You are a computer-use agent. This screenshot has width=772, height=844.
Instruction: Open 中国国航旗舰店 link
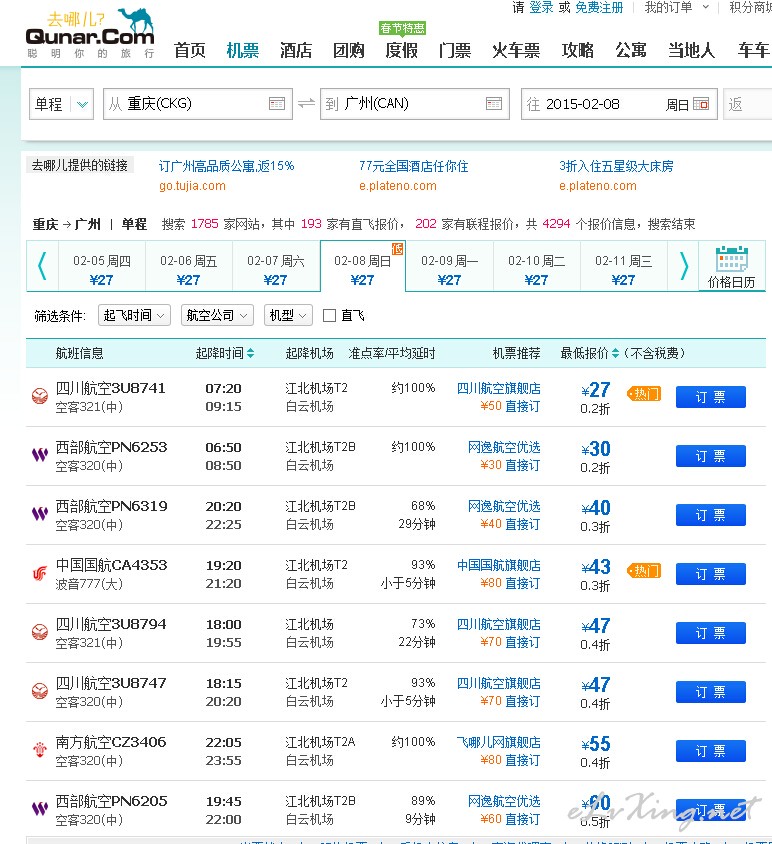pyautogui.click(x=499, y=565)
